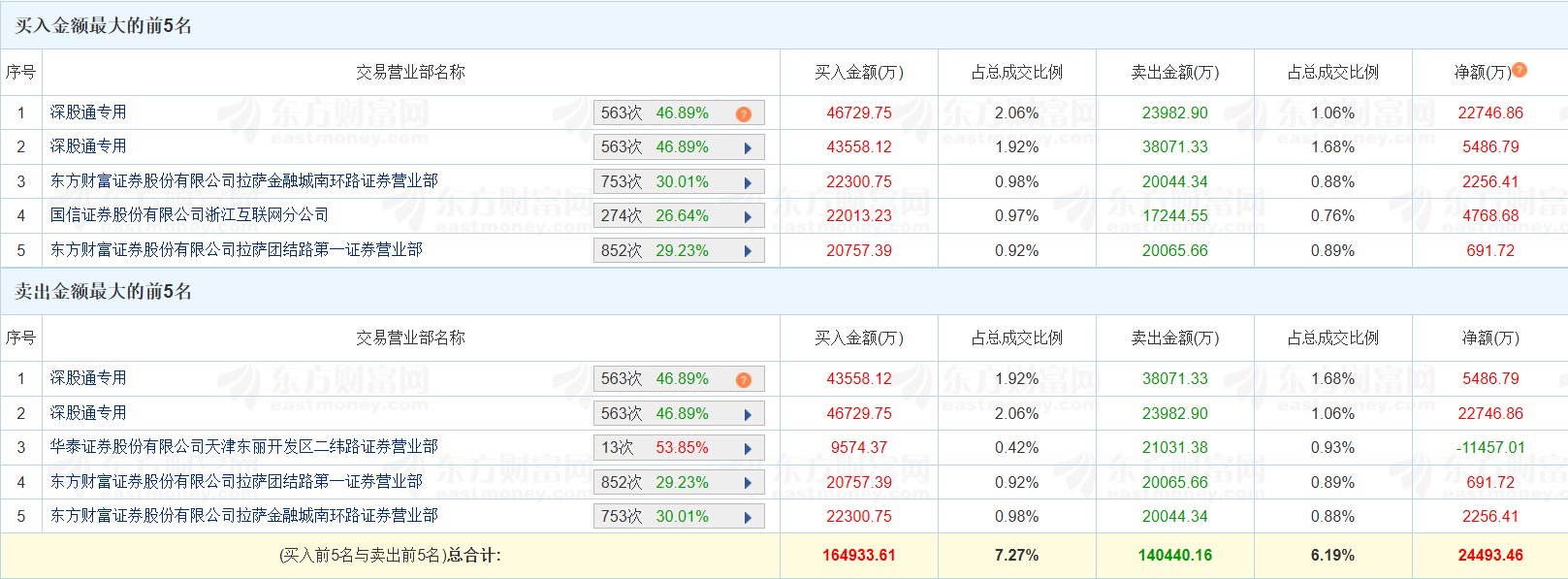Expand arrow for buy row 2 深股通专用
The image size is (1568, 579).
click(748, 148)
